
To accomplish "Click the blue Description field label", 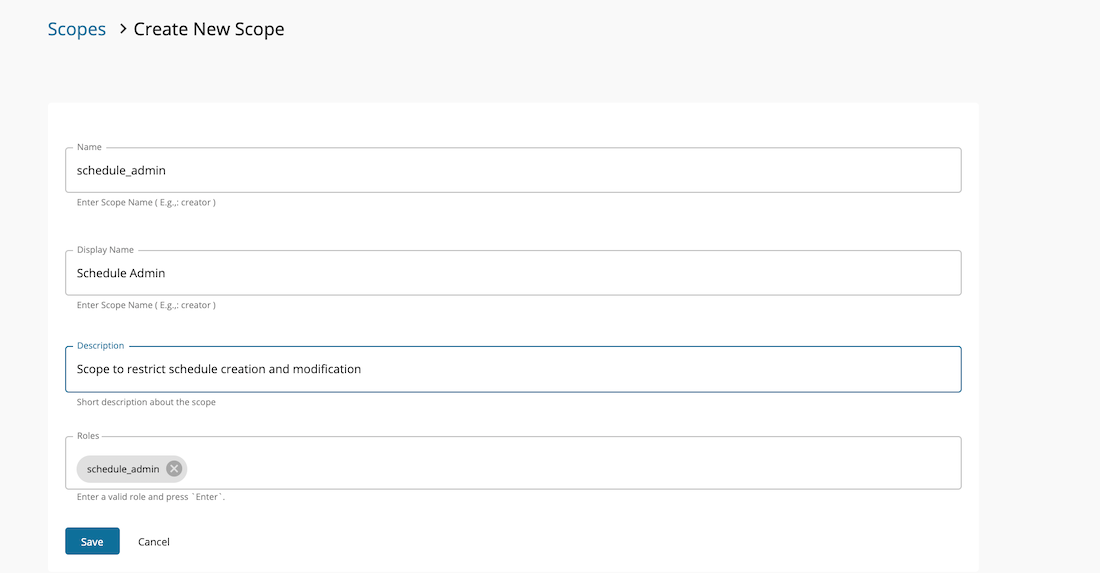I will pos(100,346).
